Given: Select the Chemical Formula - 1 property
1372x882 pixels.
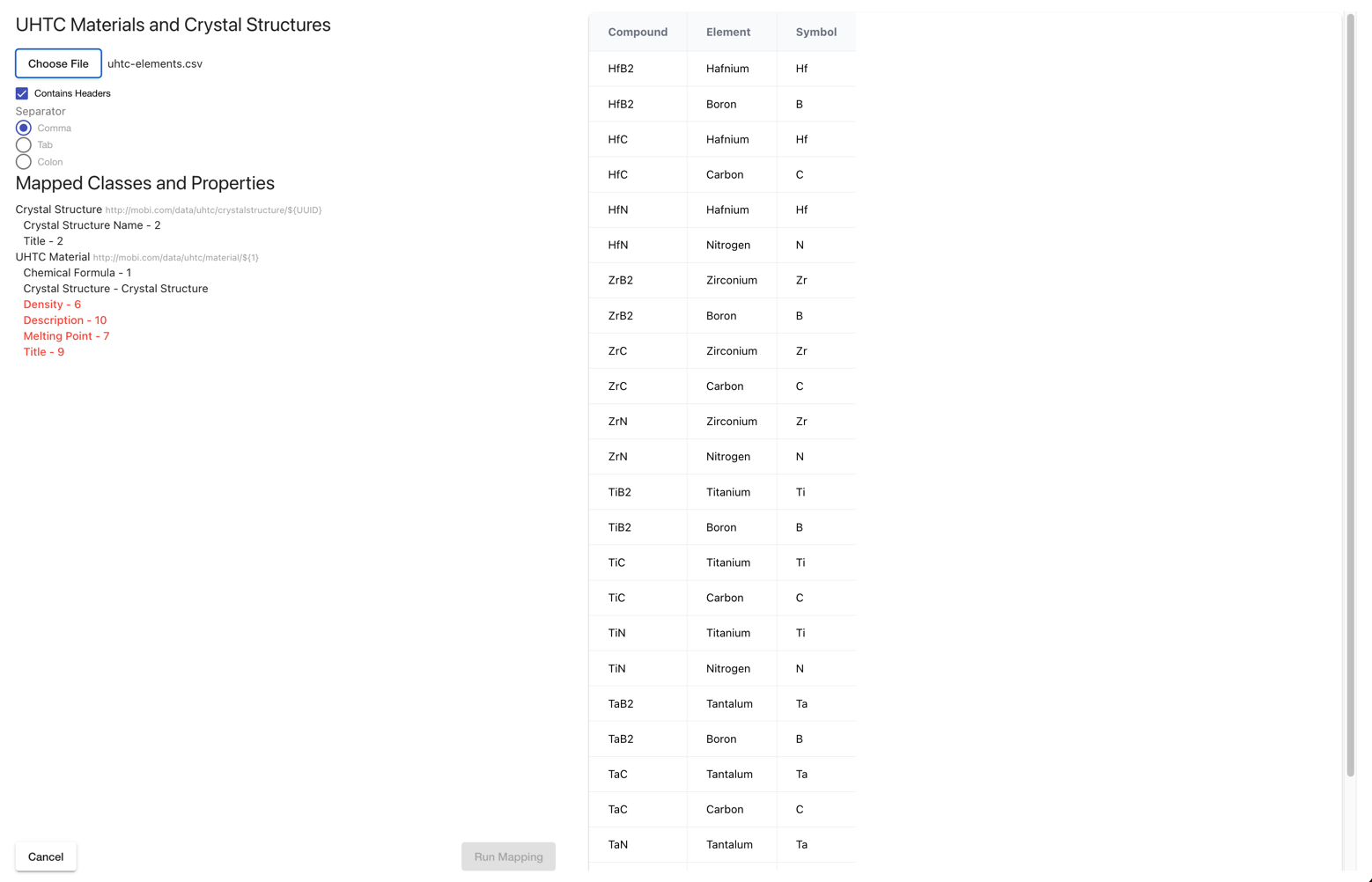Looking at the screenshot, I should [77, 273].
